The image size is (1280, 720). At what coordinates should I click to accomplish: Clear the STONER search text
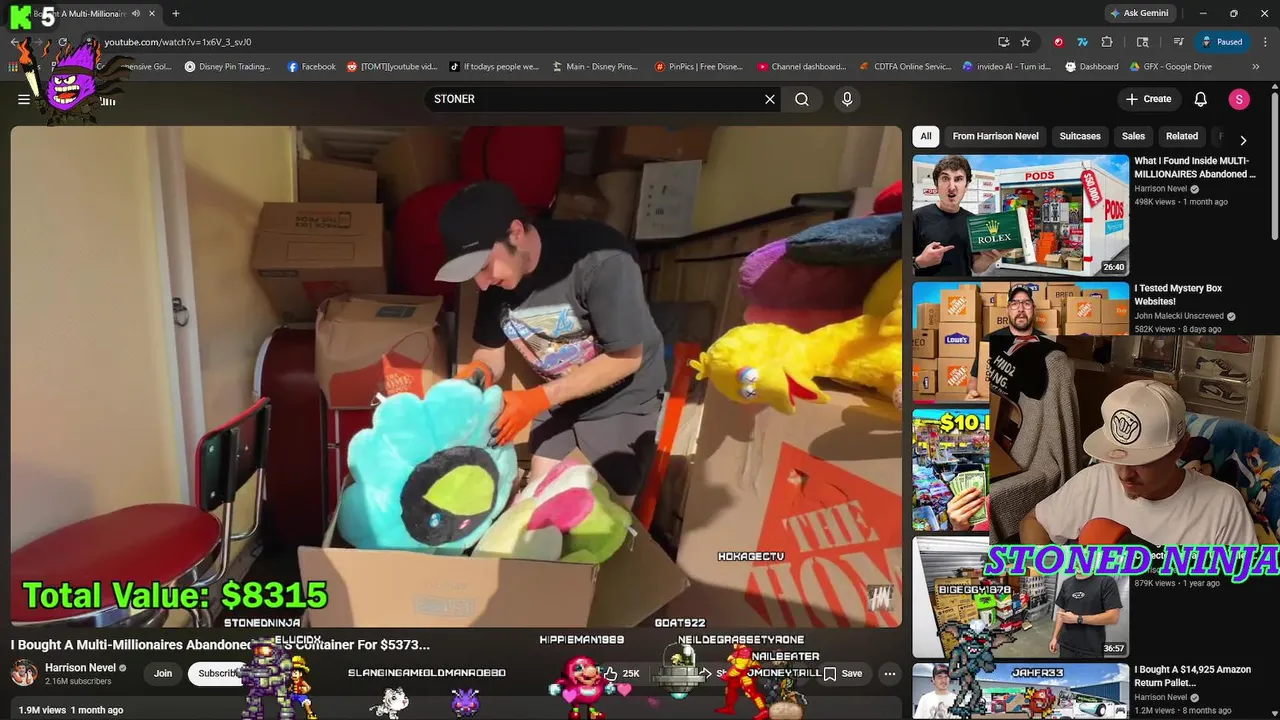point(770,99)
